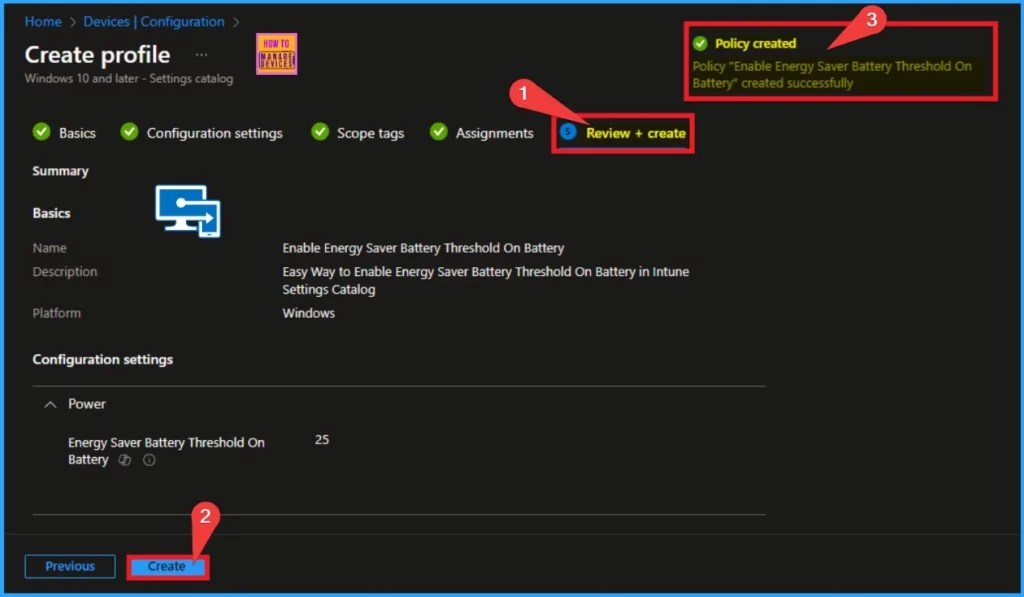Screen dimensions: 1024x597
Task: Click the Platform value Windows
Action: pyautogui.click(x=308, y=314)
